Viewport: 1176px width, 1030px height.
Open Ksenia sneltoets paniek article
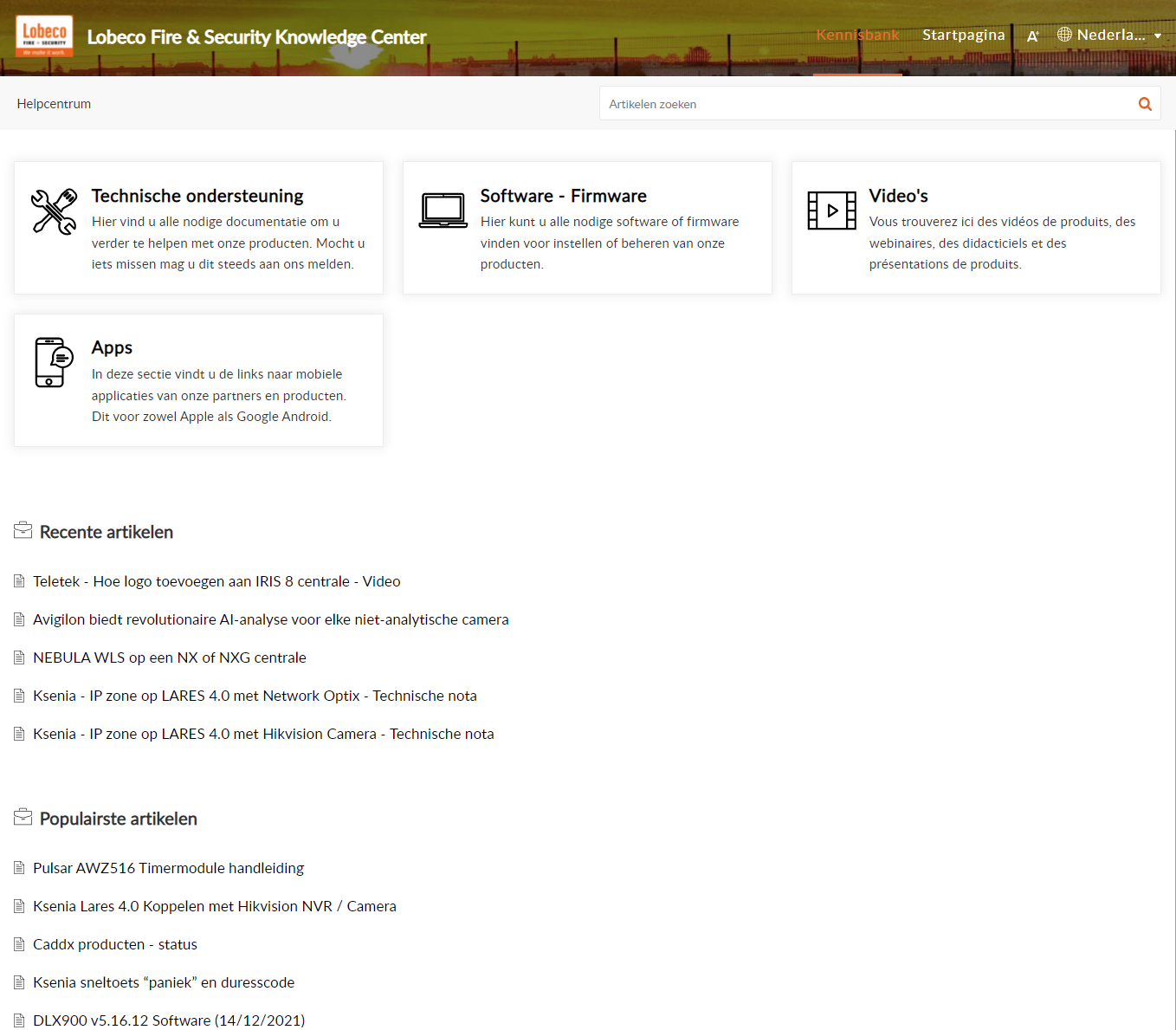click(x=164, y=982)
